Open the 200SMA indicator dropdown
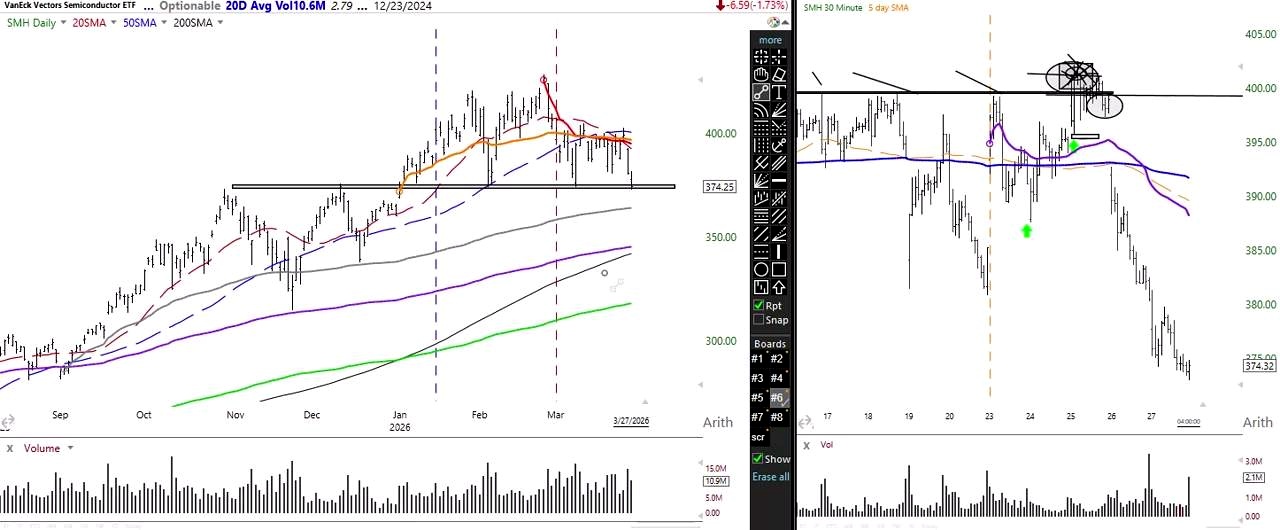The width and height of the screenshot is (1280, 530). tap(218, 22)
